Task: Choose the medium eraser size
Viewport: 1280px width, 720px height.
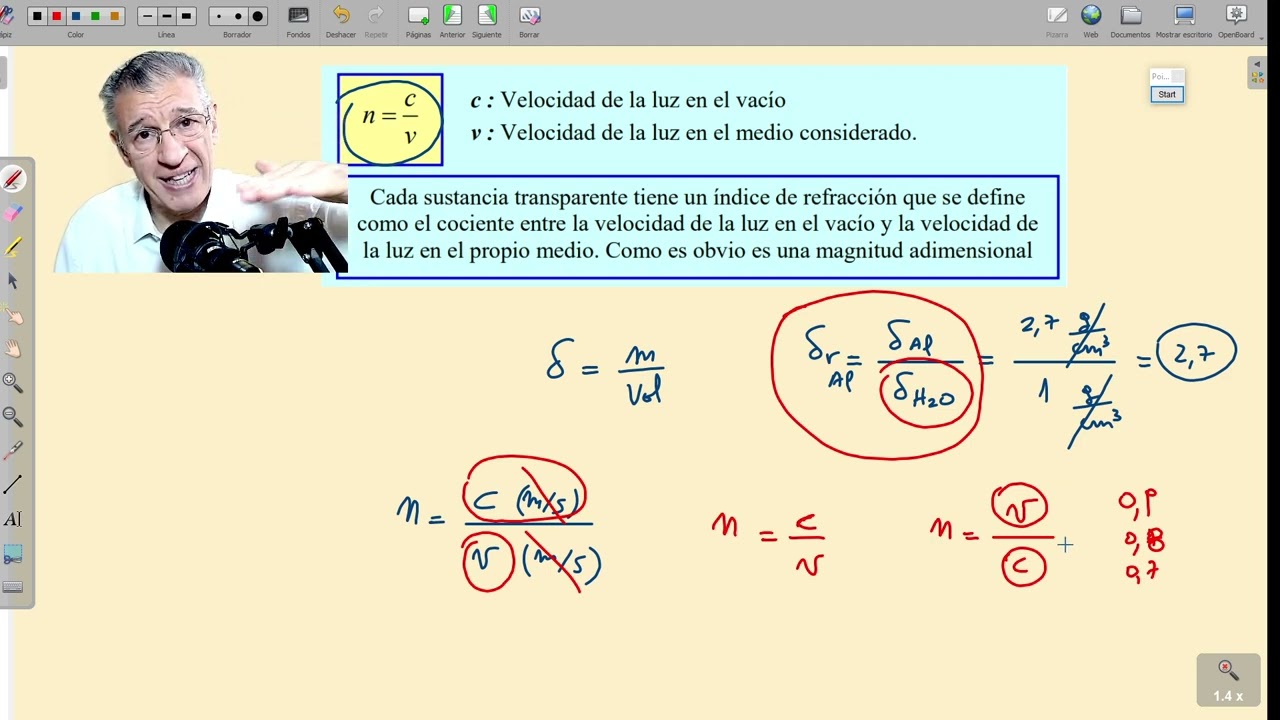Action: point(238,16)
